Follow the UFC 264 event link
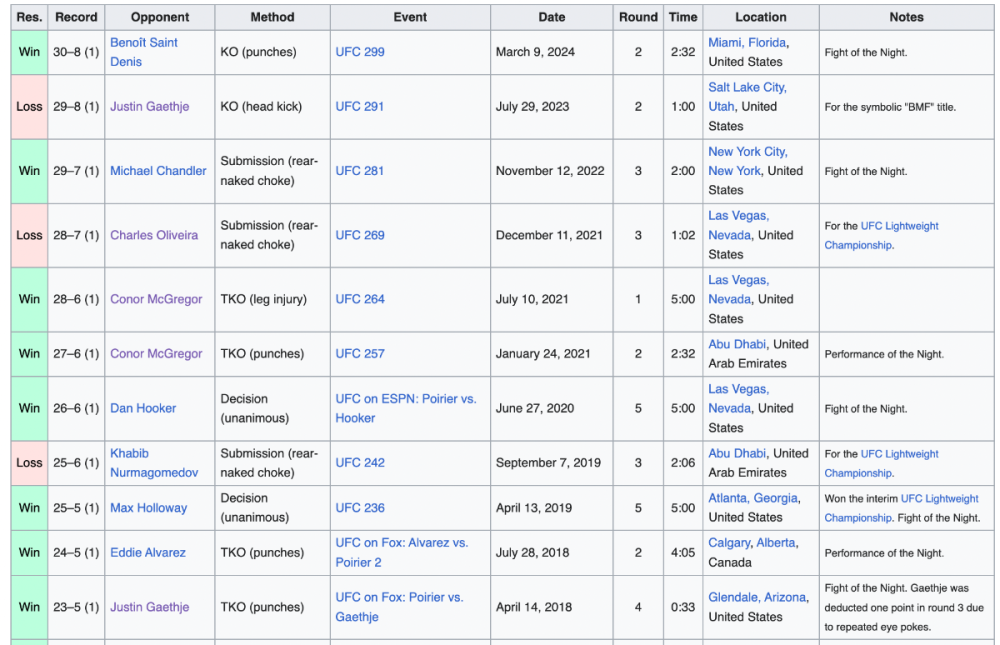1000x645 pixels. point(360,299)
